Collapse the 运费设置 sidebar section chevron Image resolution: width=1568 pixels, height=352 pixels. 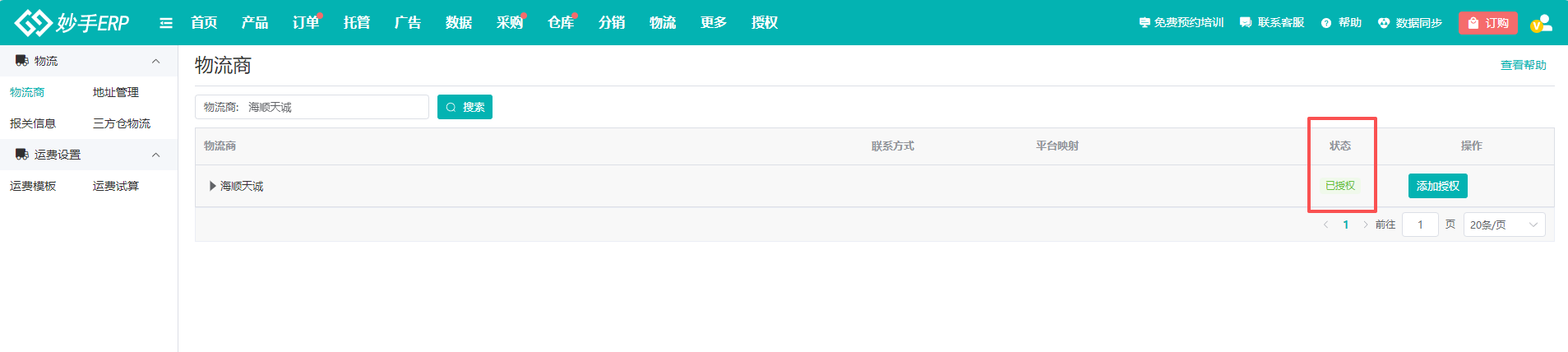point(156,155)
